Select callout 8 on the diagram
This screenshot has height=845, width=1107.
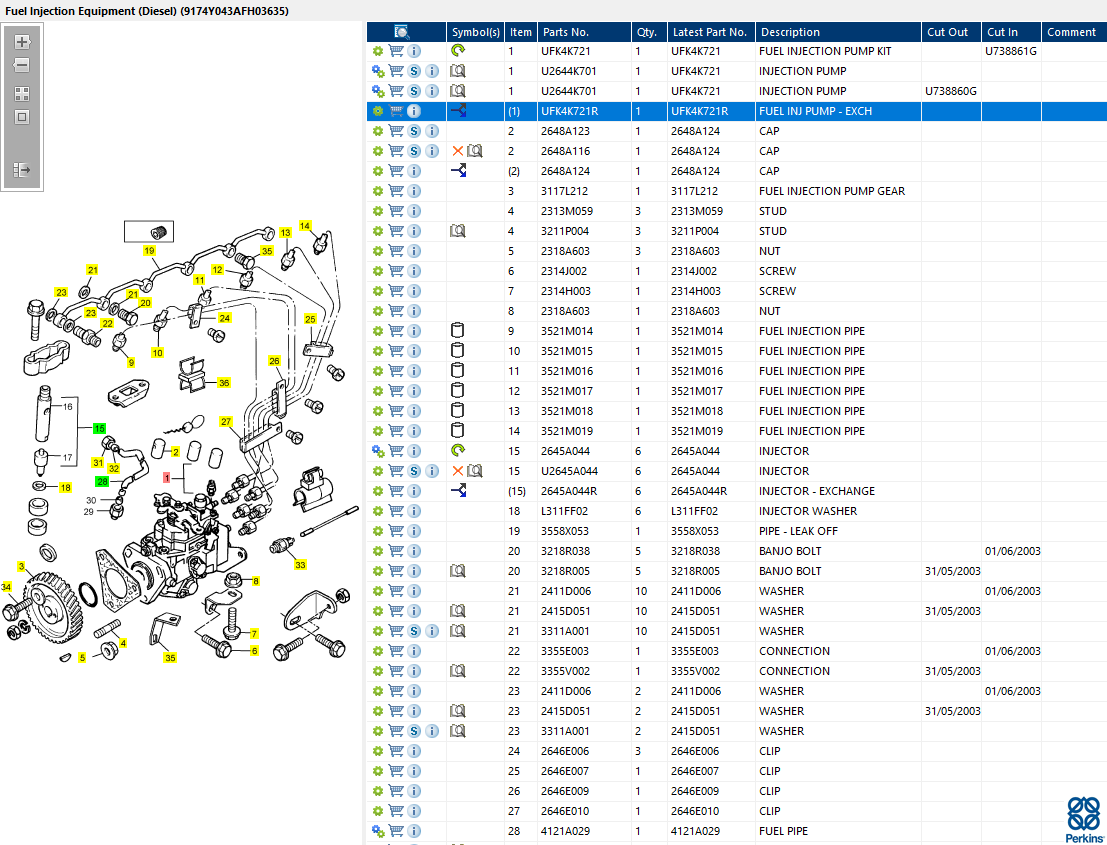tap(256, 581)
